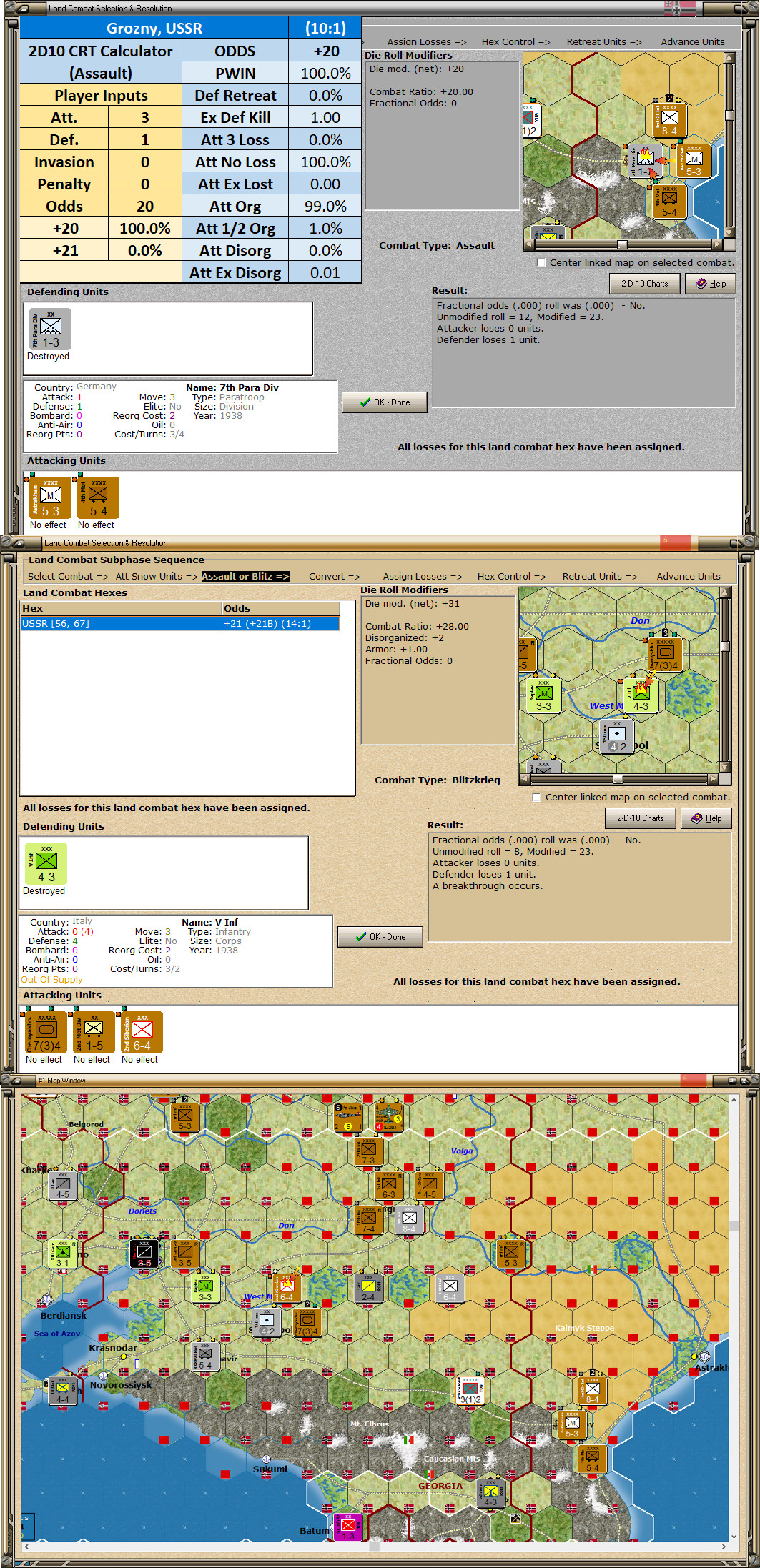The image size is (760, 1568).
Task: Click the 'Odds' column header in Land Combat Hexes
Action: point(281,608)
